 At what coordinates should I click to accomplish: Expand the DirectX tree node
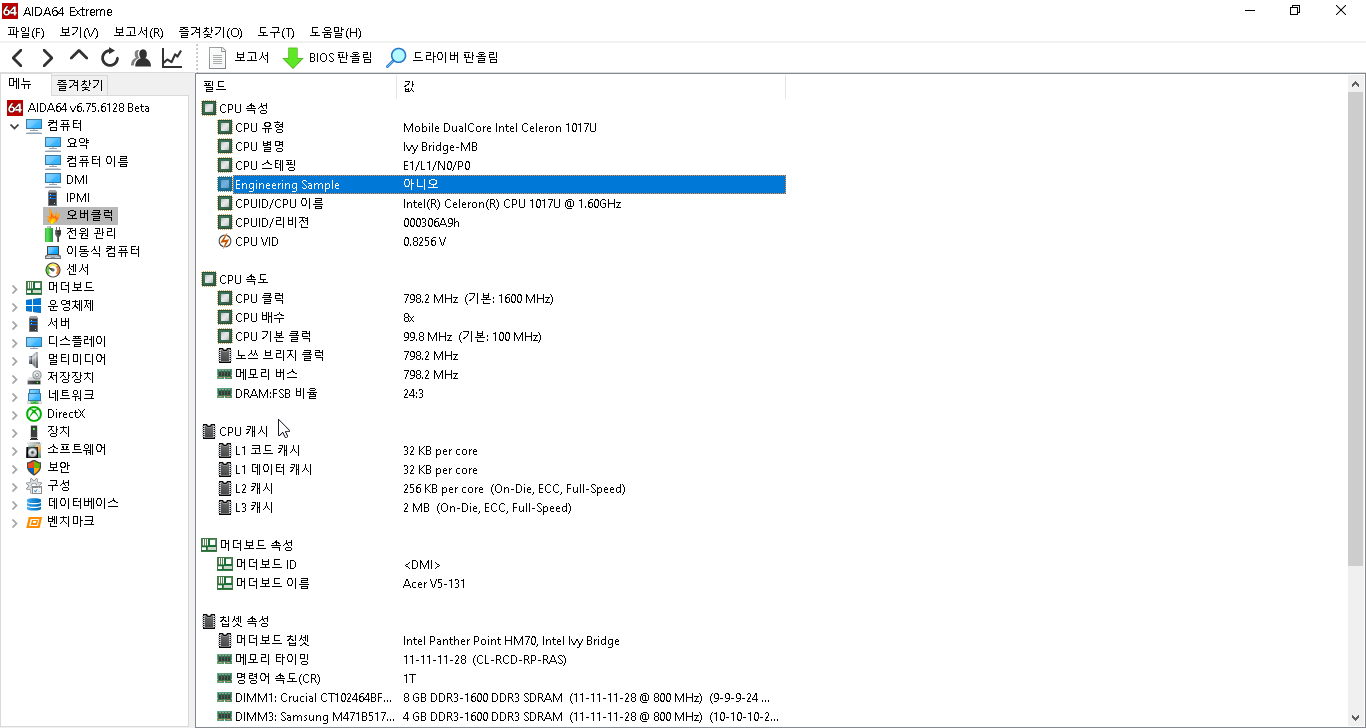(14, 414)
